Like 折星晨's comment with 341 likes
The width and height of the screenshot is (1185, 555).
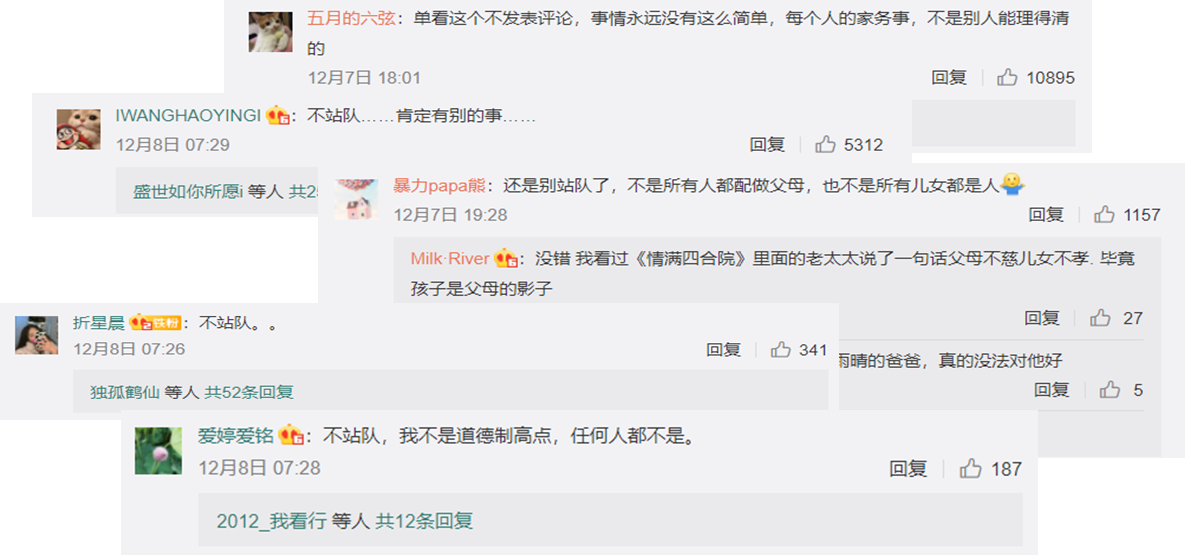[781, 349]
